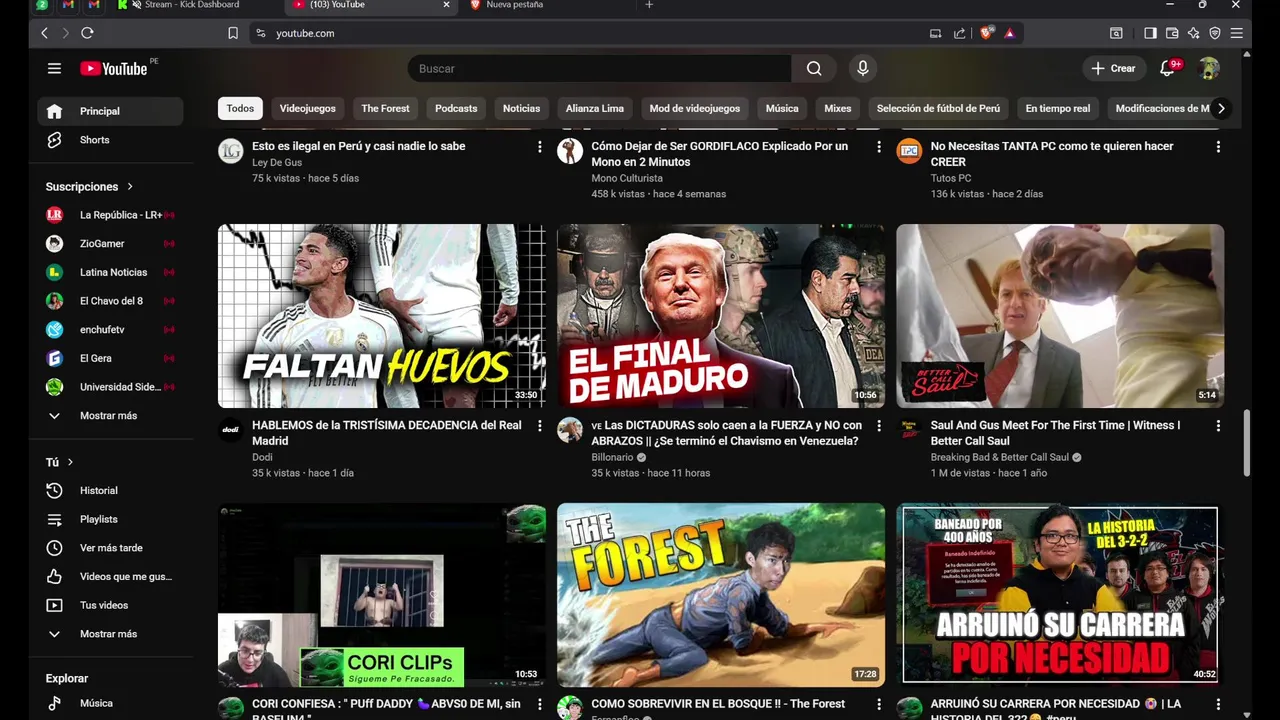This screenshot has width=1280, height=720.
Task: Open the browser main menu
Action: click(1237, 33)
